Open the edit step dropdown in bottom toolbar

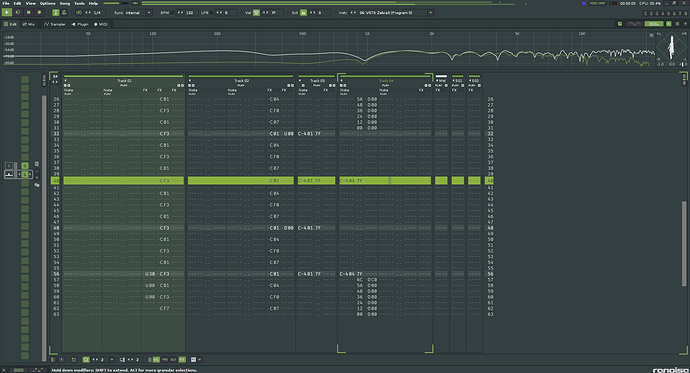(x=112, y=360)
